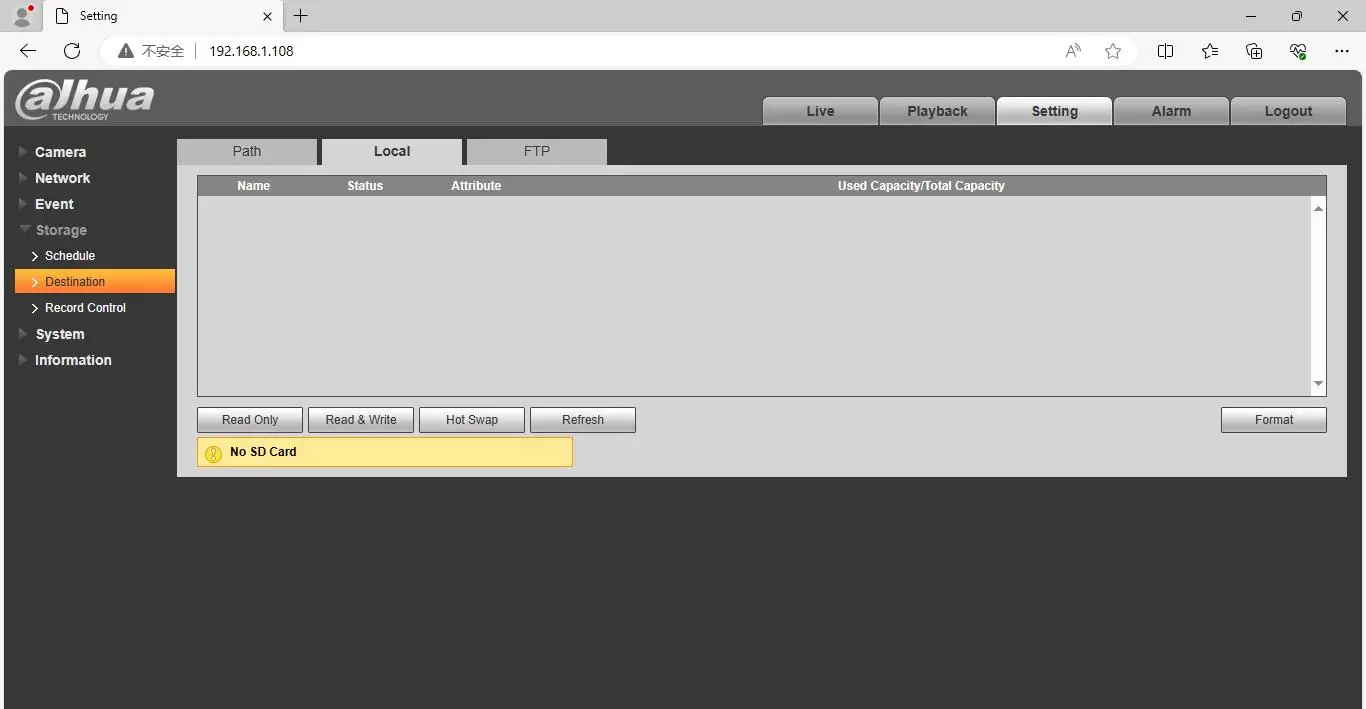Open the browser settings ellipsis menu
This screenshot has width=1366, height=709.
point(1342,51)
